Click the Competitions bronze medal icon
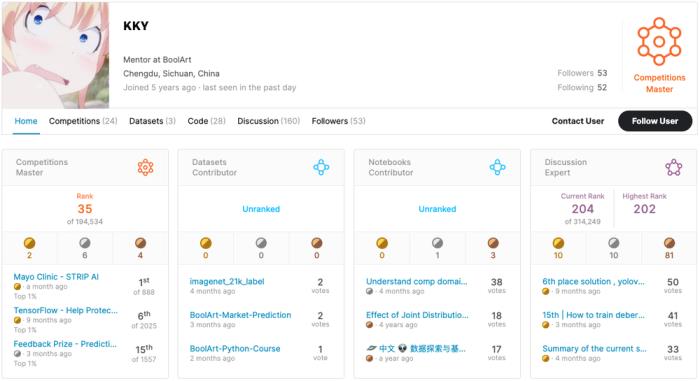 (x=141, y=243)
